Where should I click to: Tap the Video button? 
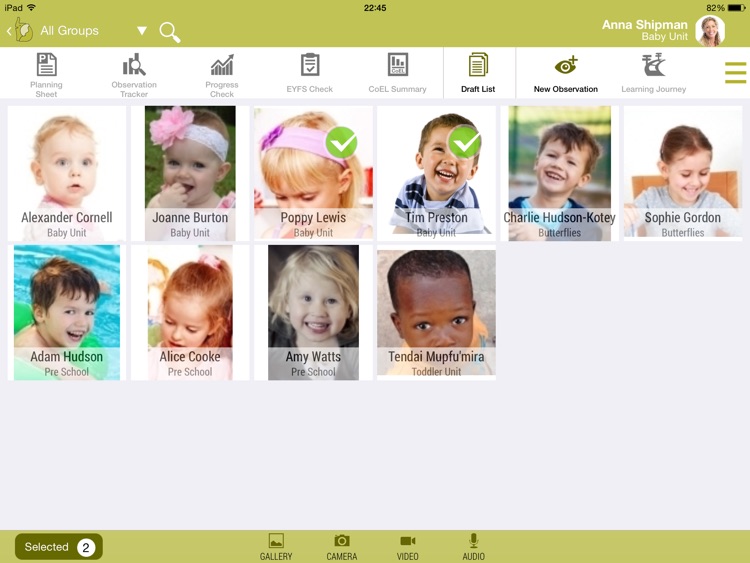pyautogui.click(x=408, y=546)
